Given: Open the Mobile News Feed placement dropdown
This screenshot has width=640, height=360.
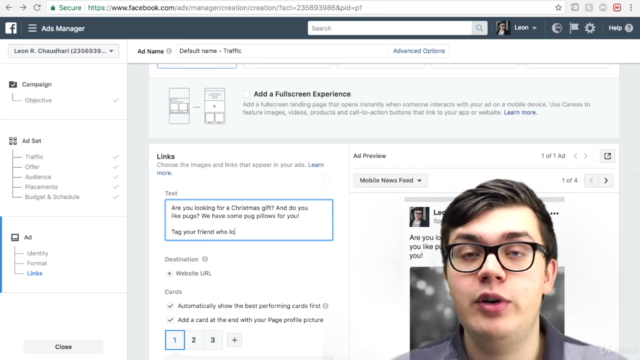Looking at the screenshot, I should pos(391,180).
